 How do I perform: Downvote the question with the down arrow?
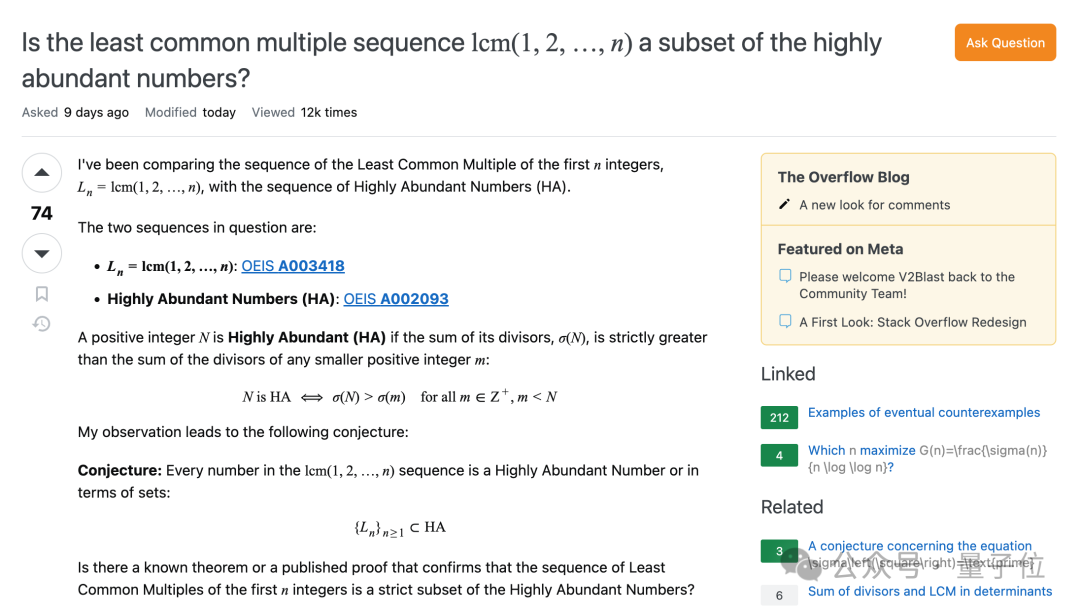pos(42,253)
